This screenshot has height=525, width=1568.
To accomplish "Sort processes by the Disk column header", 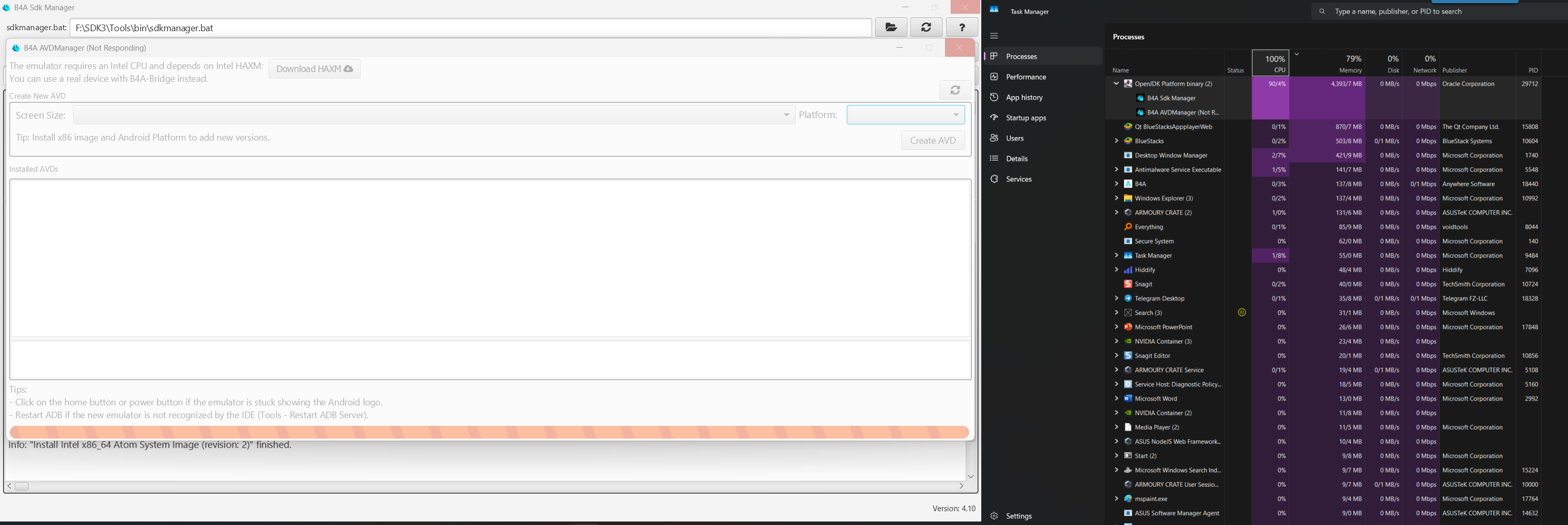I will tap(1383, 63).
